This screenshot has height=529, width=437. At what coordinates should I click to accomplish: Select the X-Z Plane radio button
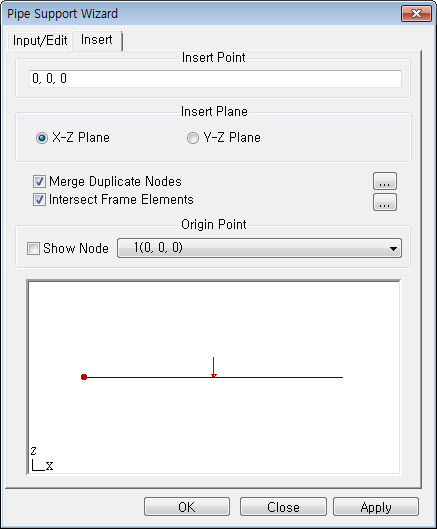click(x=42, y=138)
